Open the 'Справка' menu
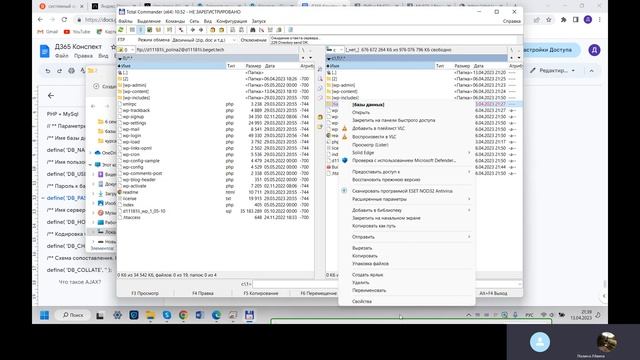 [511, 21]
